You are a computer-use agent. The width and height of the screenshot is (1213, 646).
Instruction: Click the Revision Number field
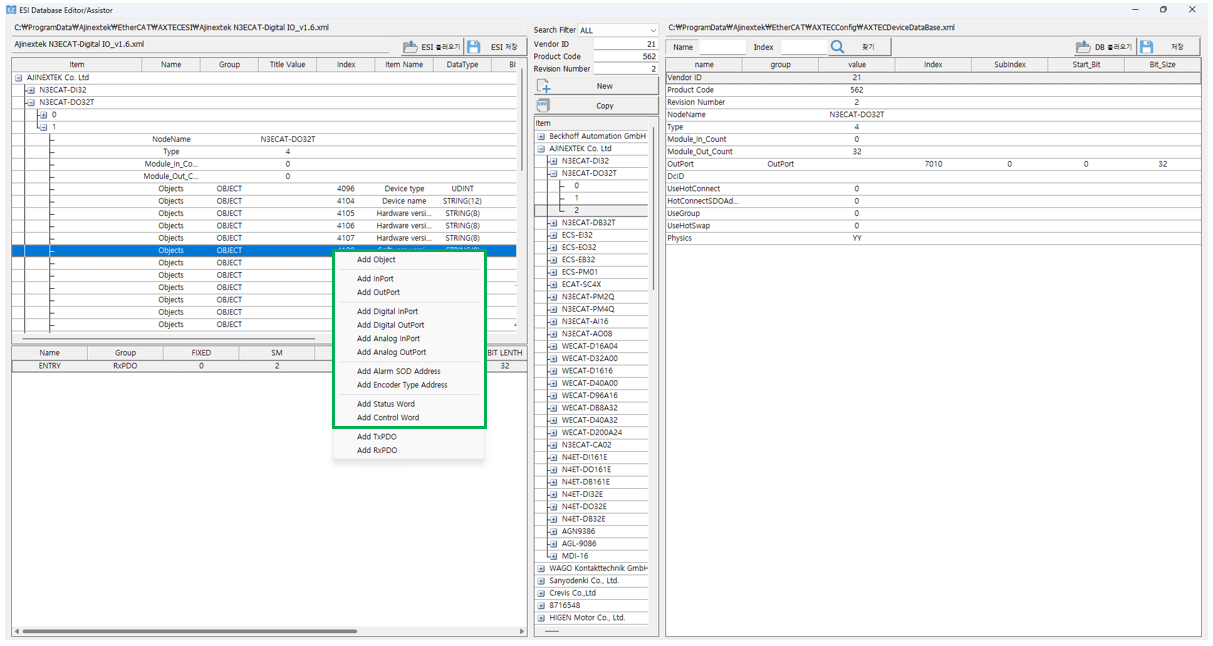coord(626,69)
